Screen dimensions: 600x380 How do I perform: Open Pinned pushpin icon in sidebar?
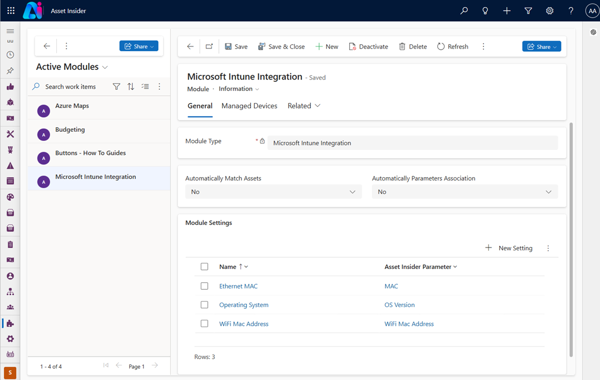click(x=10, y=71)
